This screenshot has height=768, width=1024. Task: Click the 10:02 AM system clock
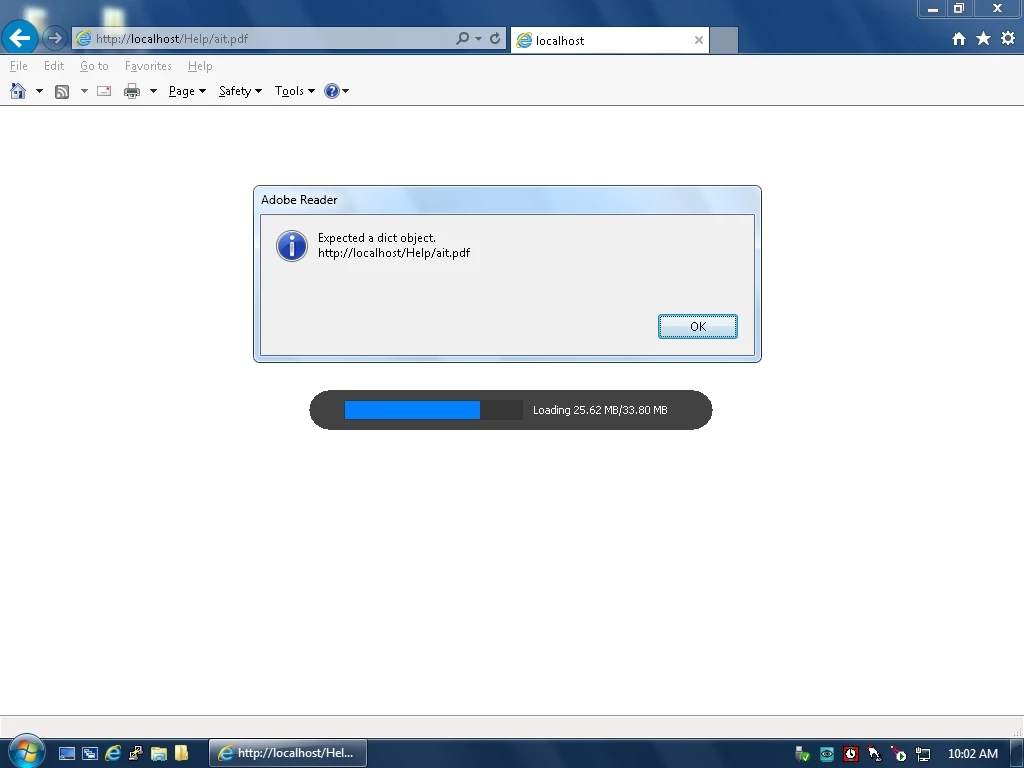click(973, 754)
